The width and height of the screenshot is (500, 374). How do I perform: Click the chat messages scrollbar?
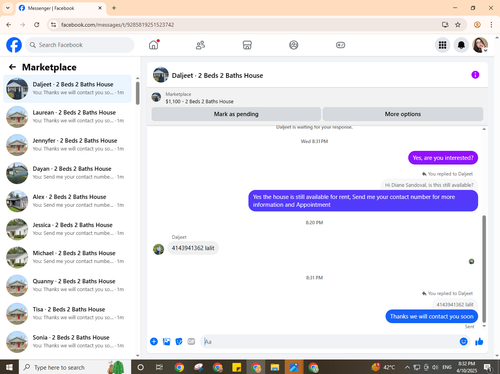pos(484,268)
